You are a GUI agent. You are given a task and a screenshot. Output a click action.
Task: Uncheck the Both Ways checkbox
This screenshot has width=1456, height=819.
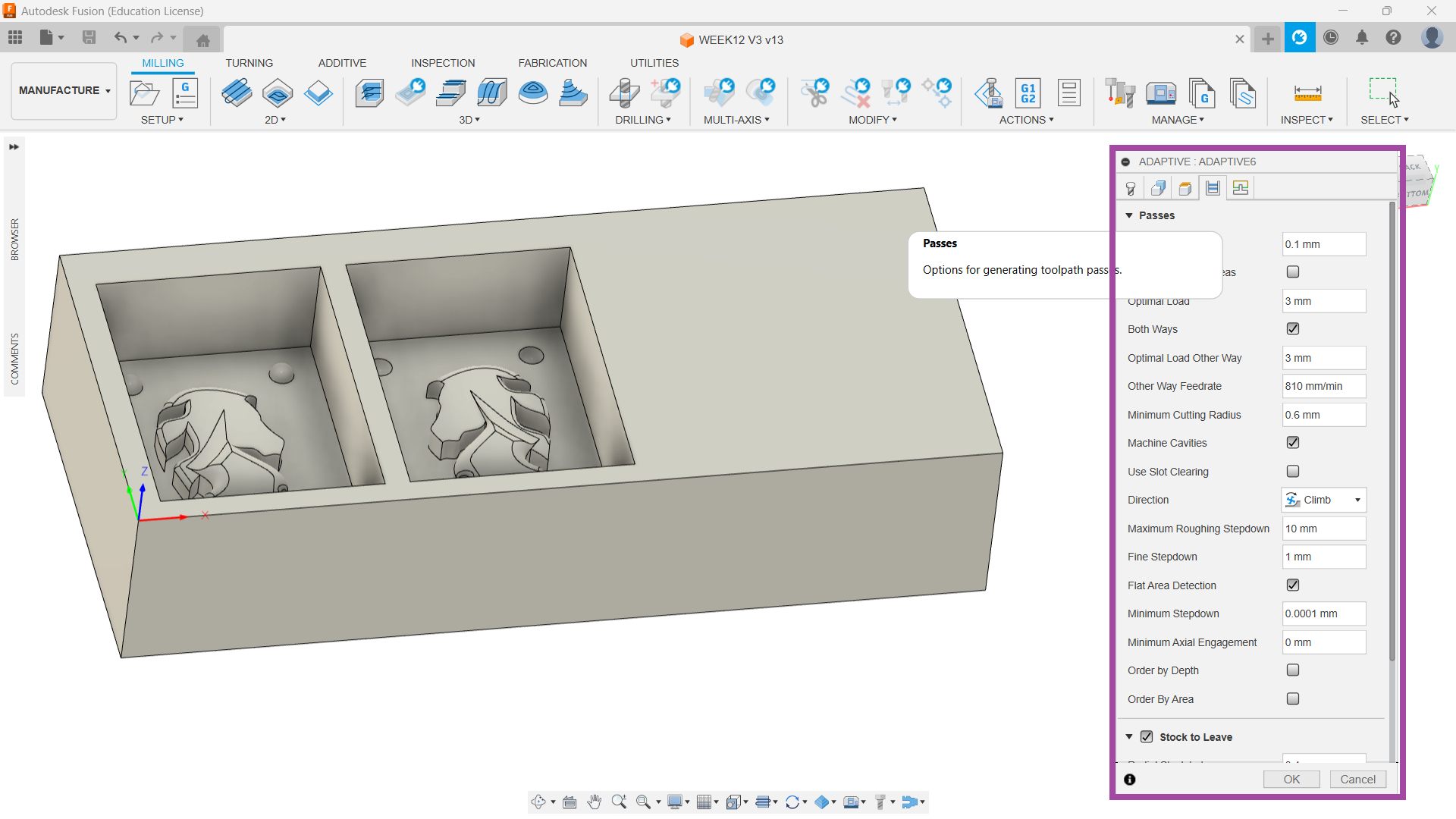[1293, 329]
